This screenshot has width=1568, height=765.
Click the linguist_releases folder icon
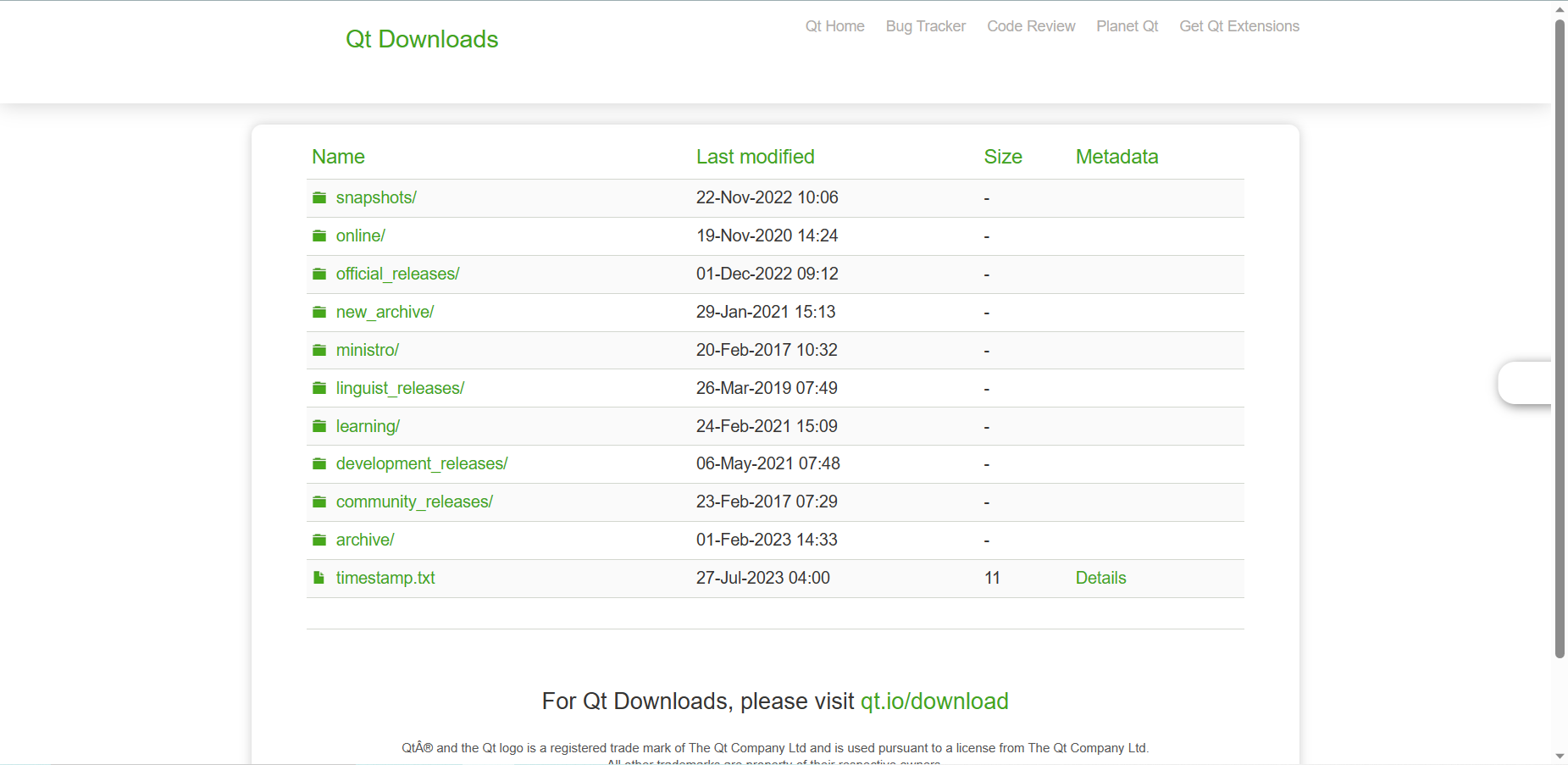319,388
